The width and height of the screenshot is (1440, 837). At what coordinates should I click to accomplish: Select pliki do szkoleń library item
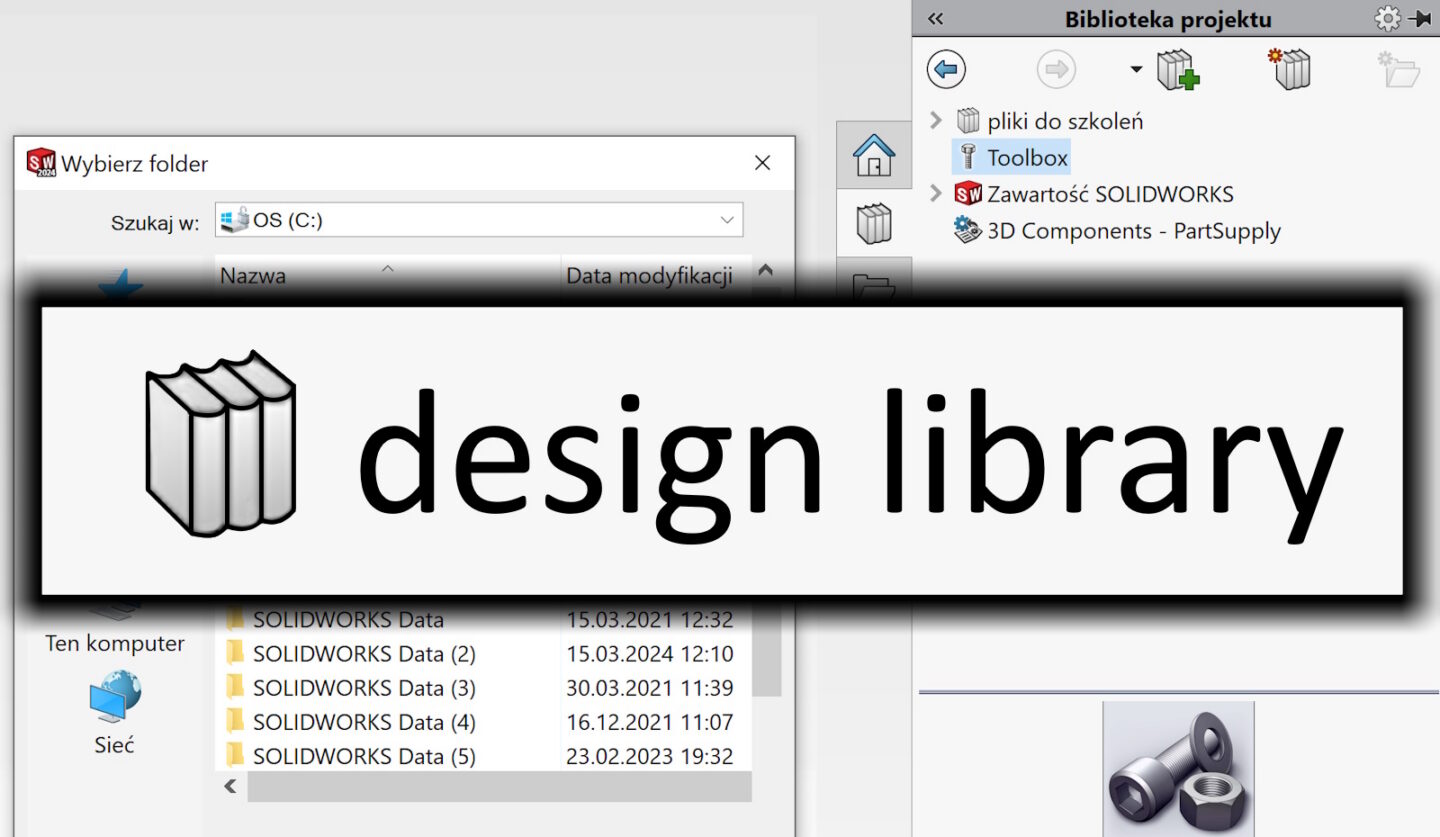tap(1065, 121)
